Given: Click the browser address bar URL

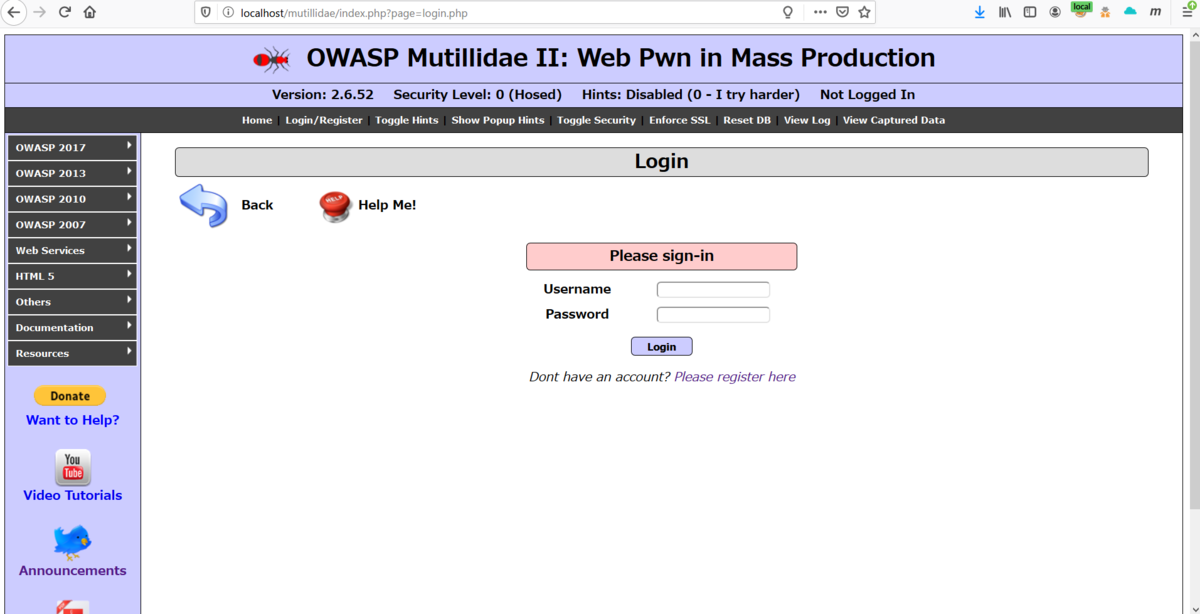Looking at the screenshot, I should coord(354,13).
